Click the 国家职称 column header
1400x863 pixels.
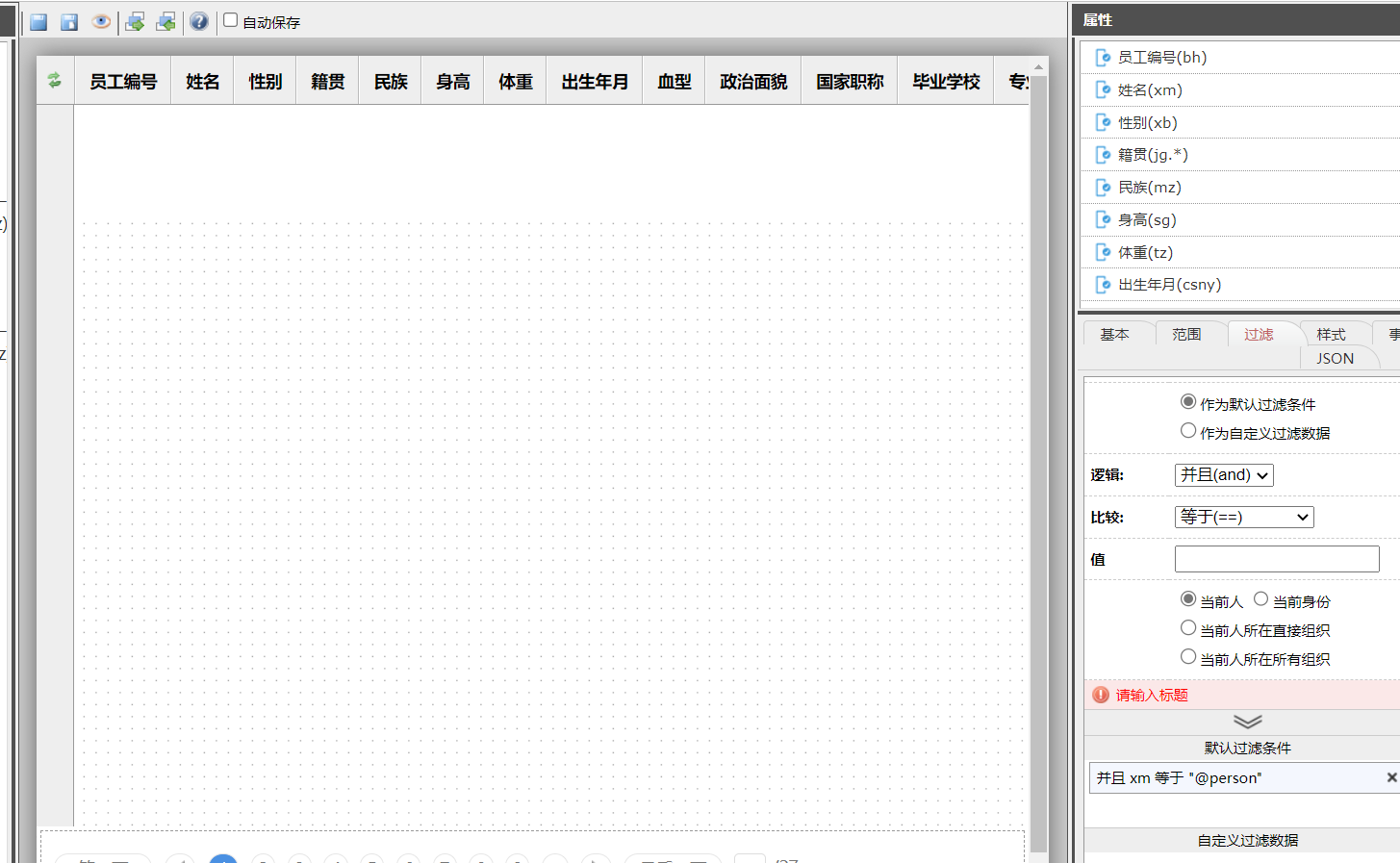(850, 82)
